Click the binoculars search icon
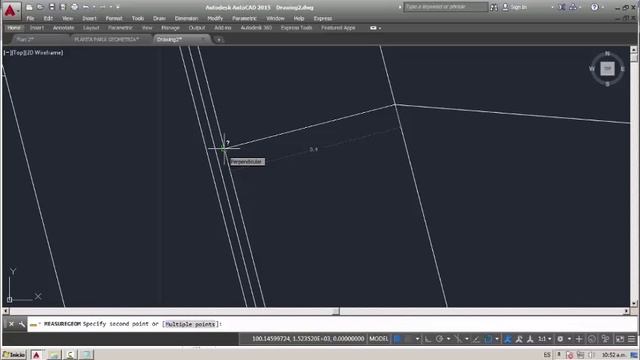The width and height of the screenshot is (640, 360). pyautogui.click(x=494, y=7)
